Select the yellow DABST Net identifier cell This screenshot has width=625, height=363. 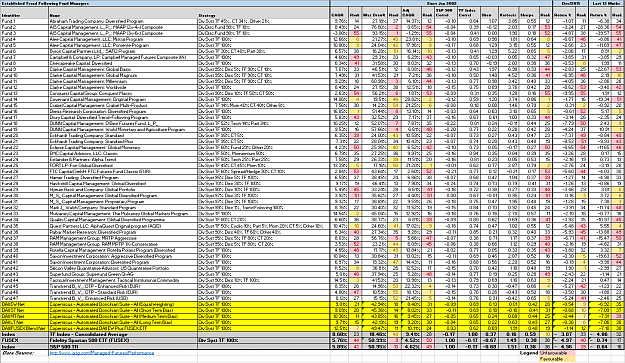point(24,310)
